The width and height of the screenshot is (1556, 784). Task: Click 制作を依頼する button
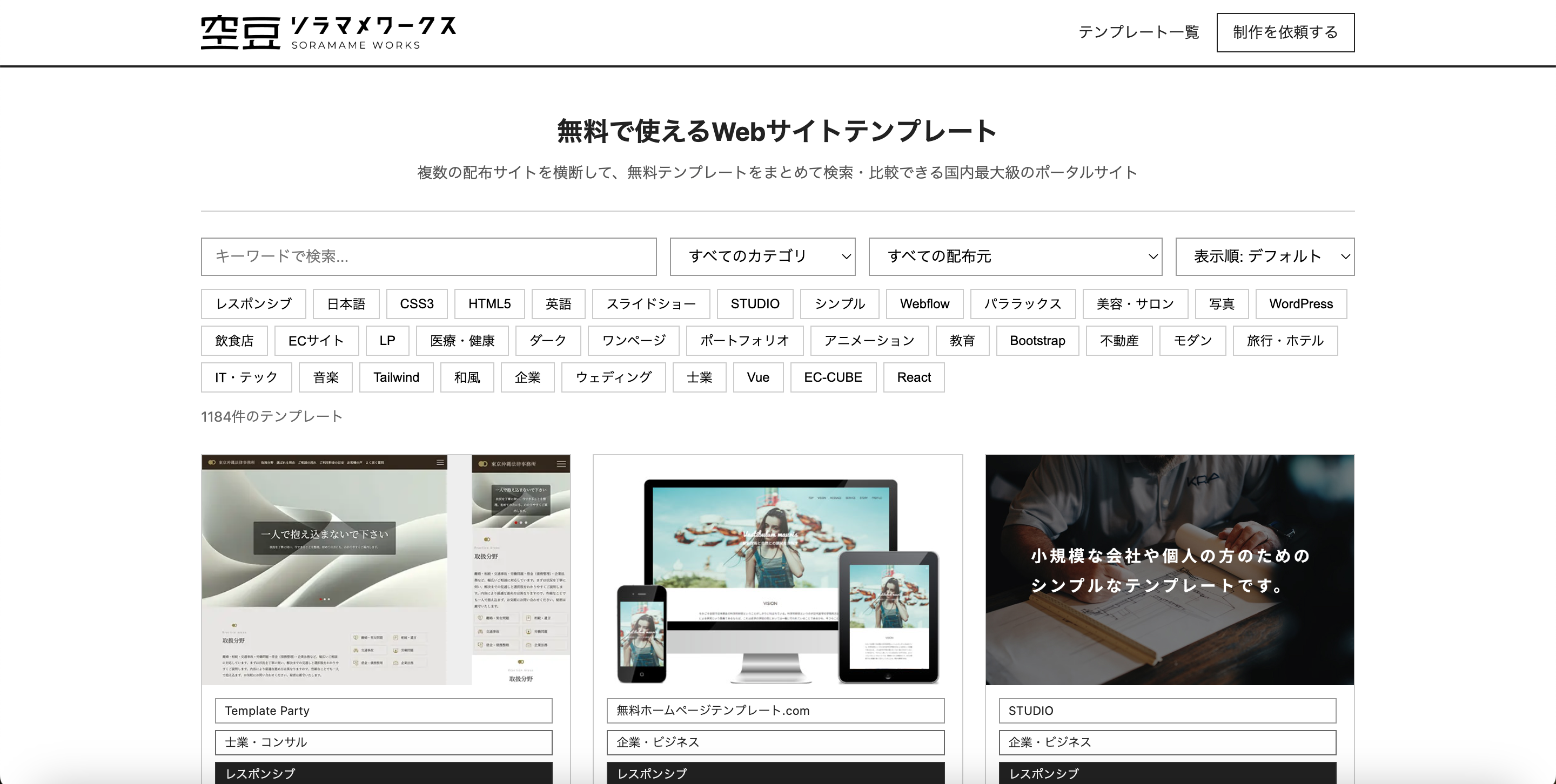point(1285,32)
